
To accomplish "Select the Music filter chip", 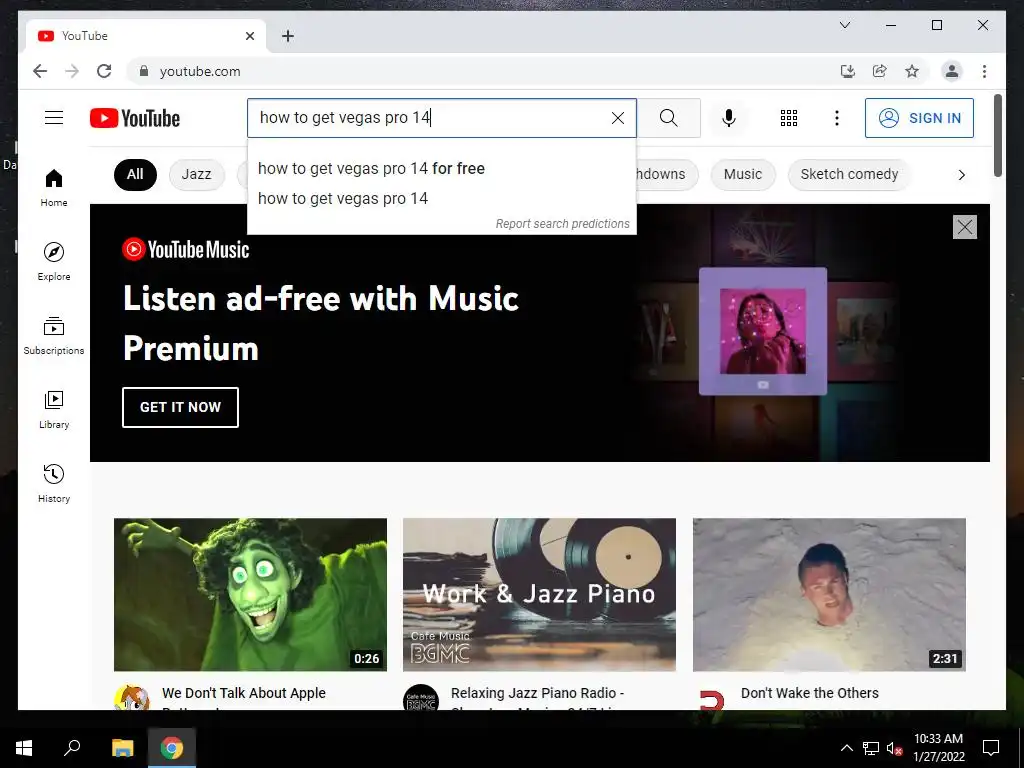I will 743,174.
